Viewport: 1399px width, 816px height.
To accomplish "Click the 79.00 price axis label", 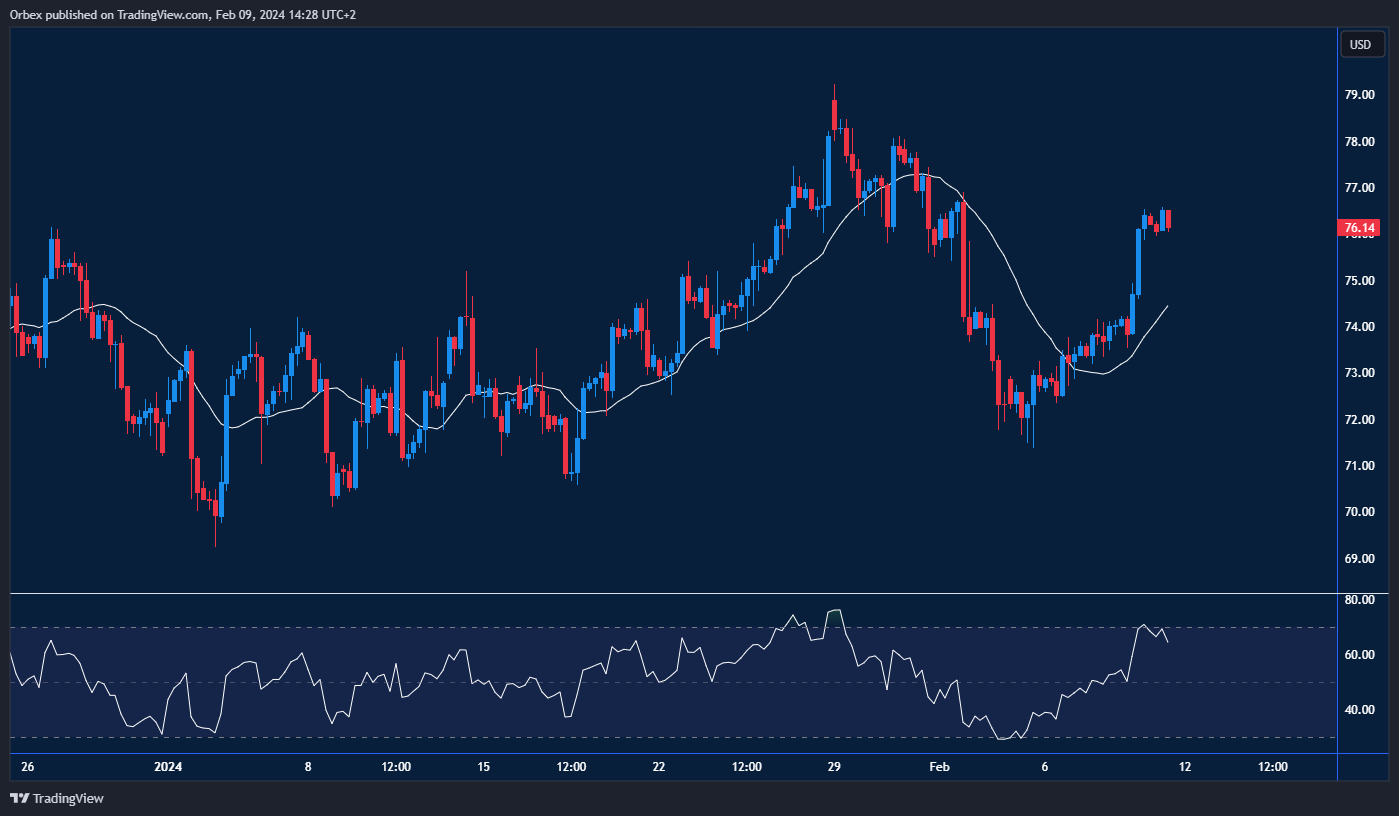I will (1359, 96).
